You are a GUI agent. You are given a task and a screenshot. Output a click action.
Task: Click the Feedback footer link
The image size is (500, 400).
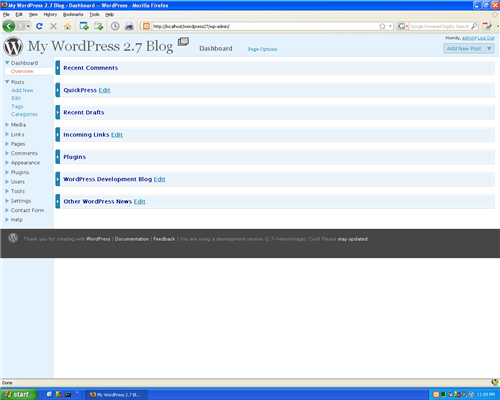point(164,239)
